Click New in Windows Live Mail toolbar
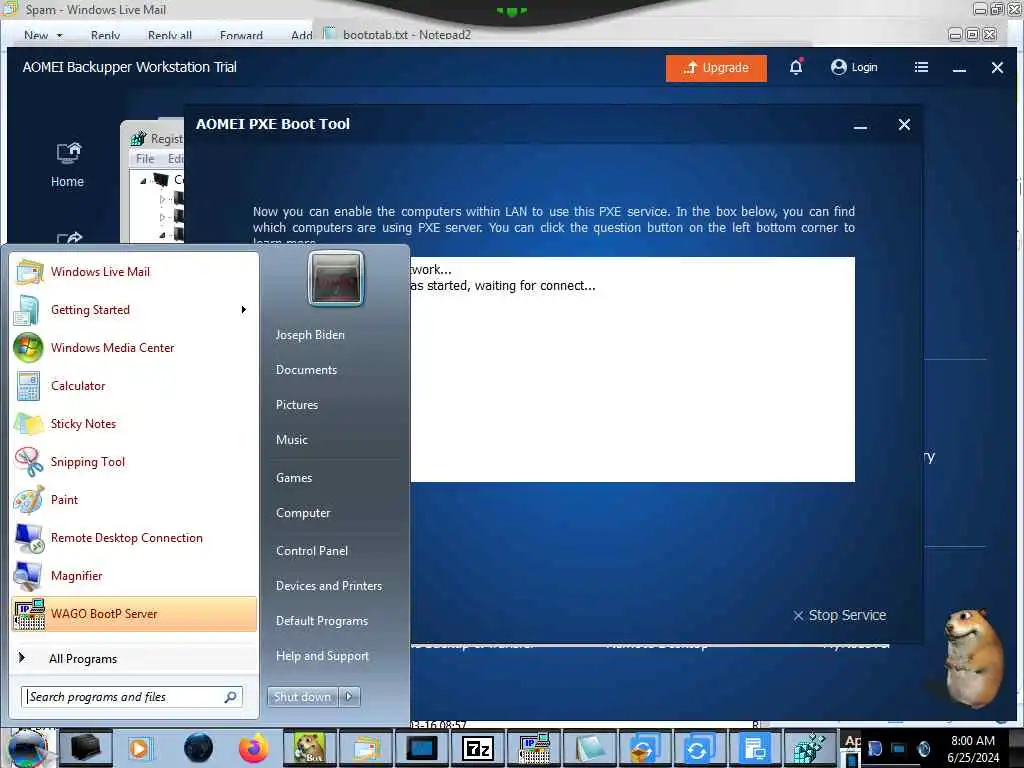The width and height of the screenshot is (1024, 768). [x=36, y=35]
